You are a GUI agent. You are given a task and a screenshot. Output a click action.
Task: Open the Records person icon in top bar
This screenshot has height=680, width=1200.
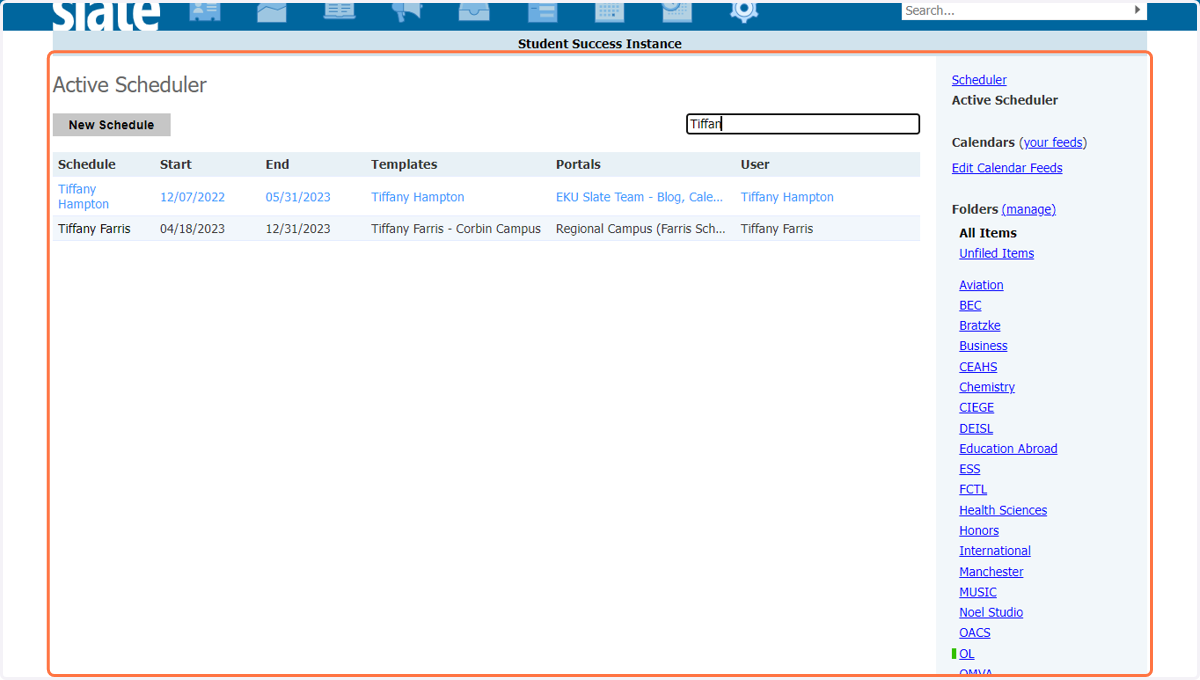205,10
